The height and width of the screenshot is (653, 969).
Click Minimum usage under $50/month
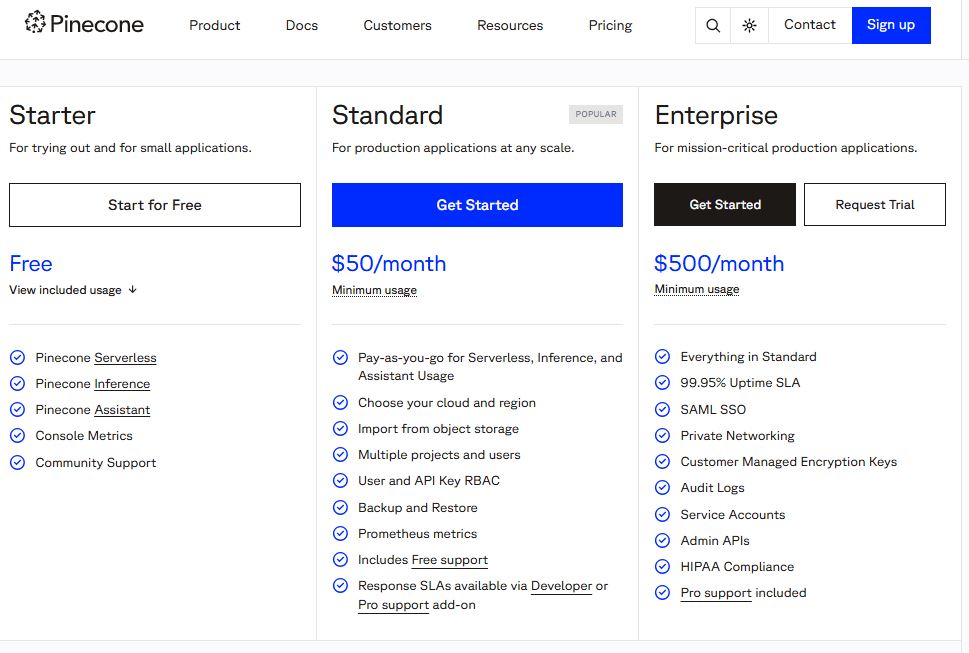point(374,290)
